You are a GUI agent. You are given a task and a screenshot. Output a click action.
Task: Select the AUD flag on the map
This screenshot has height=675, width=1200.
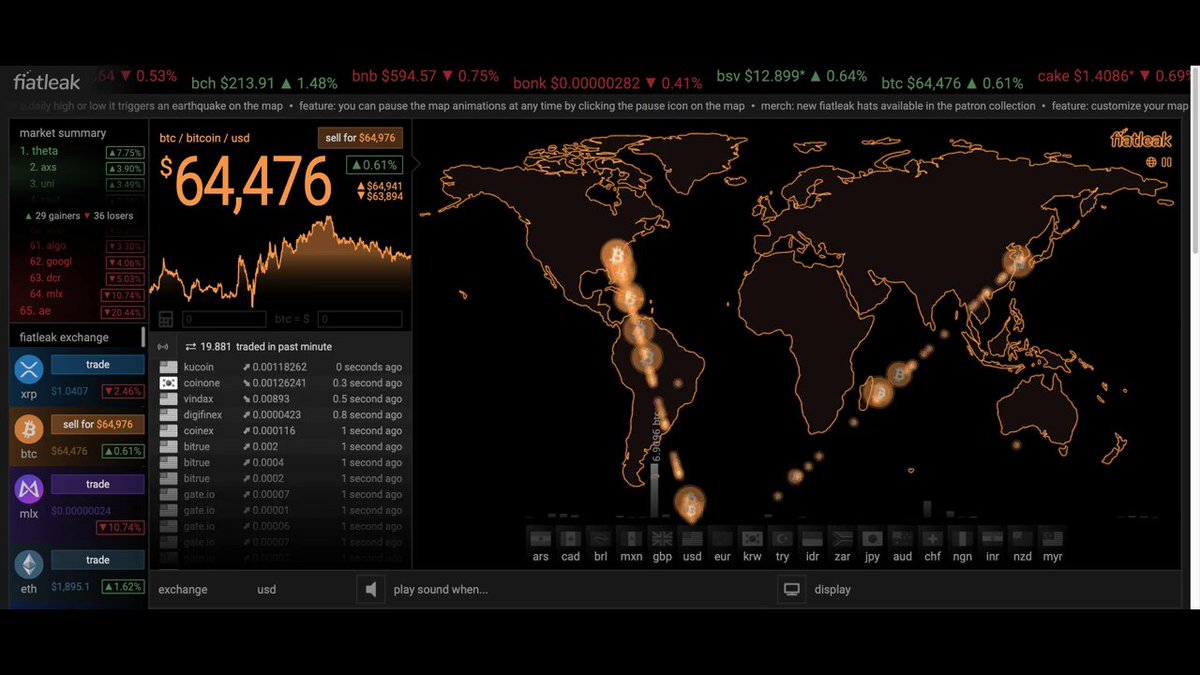coord(902,538)
